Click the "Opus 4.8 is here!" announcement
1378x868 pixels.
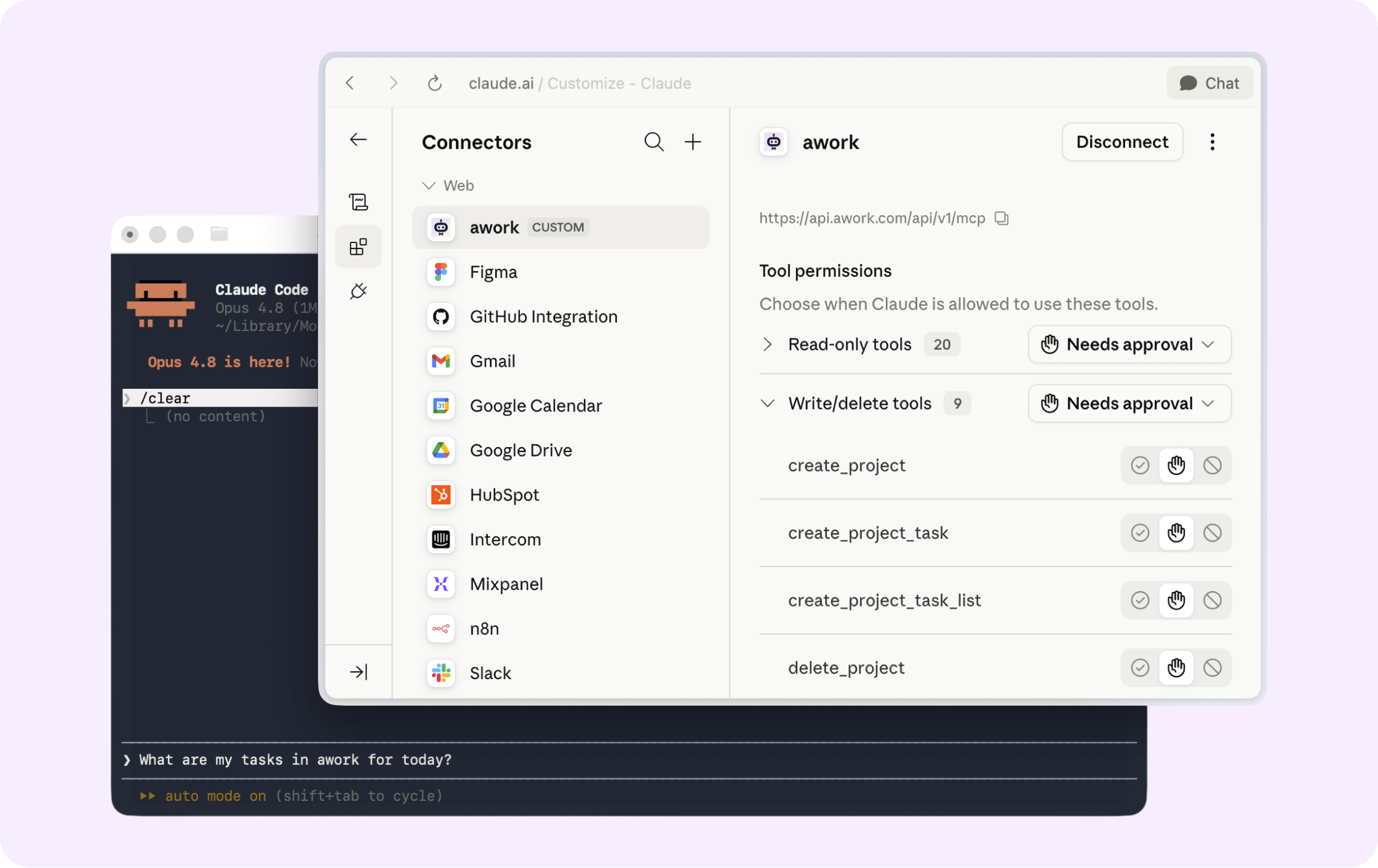(x=219, y=362)
